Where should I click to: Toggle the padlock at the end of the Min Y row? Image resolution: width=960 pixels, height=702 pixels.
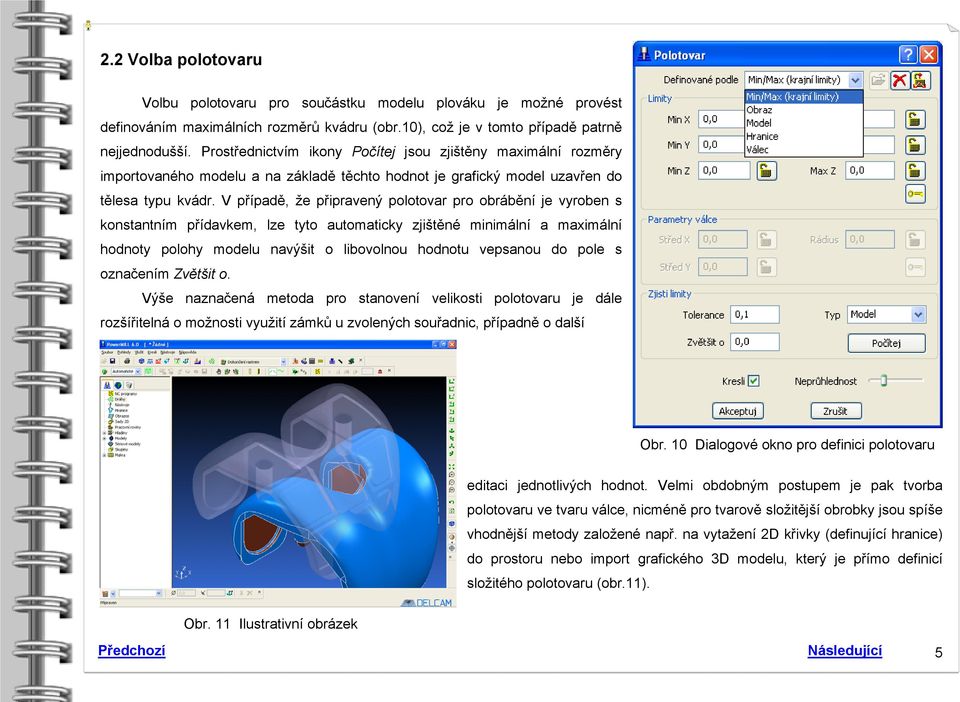[x=915, y=145]
